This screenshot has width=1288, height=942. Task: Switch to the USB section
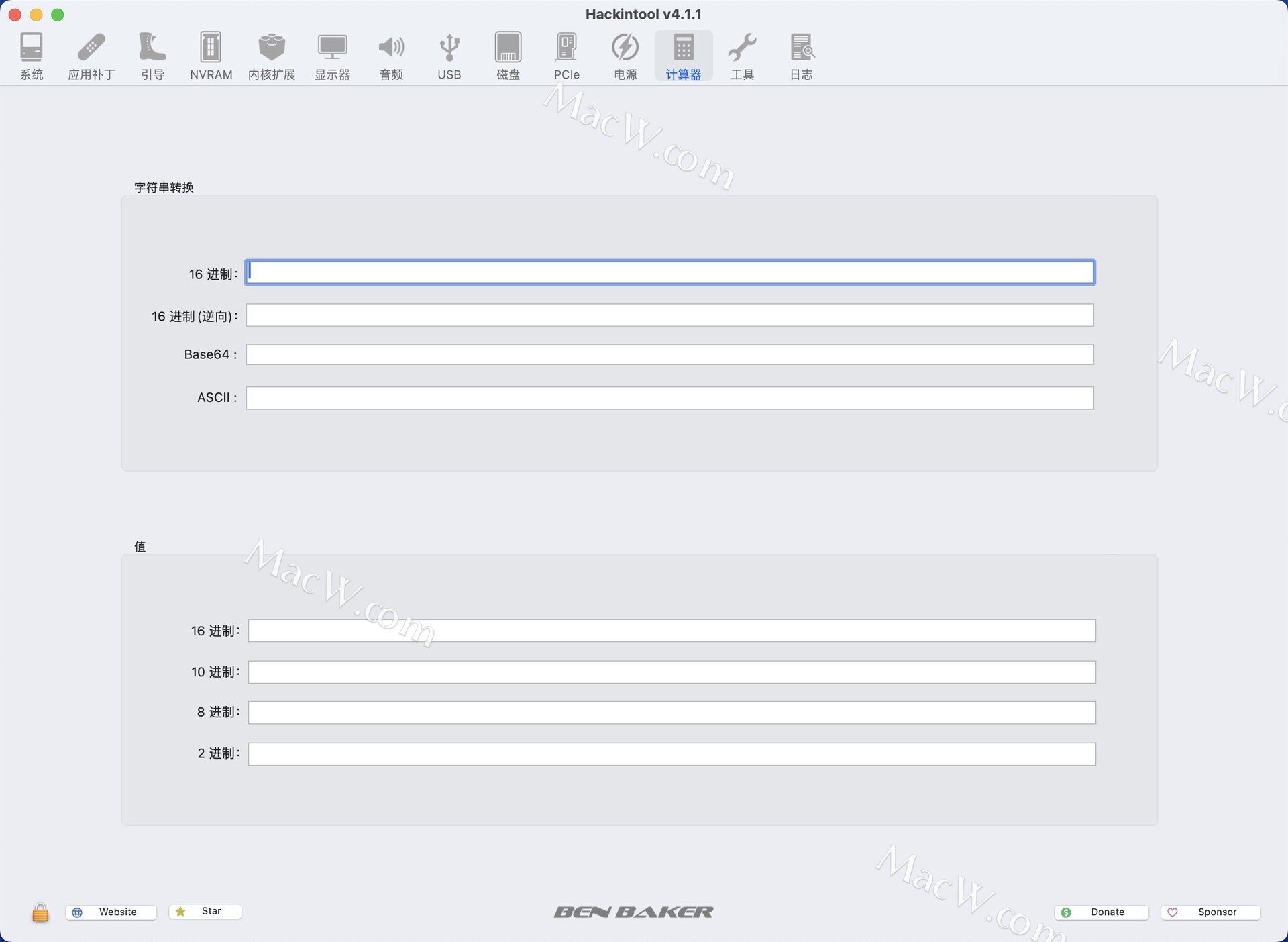pyautogui.click(x=449, y=56)
